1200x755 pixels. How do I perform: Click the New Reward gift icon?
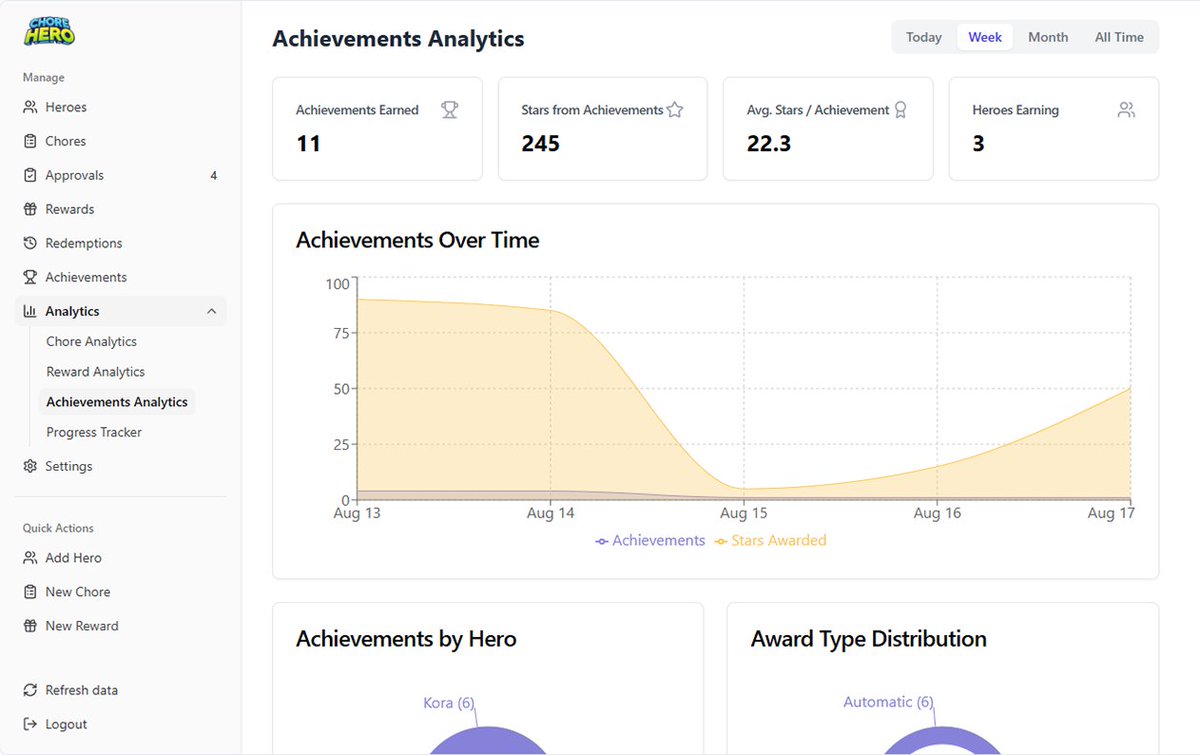tap(30, 626)
